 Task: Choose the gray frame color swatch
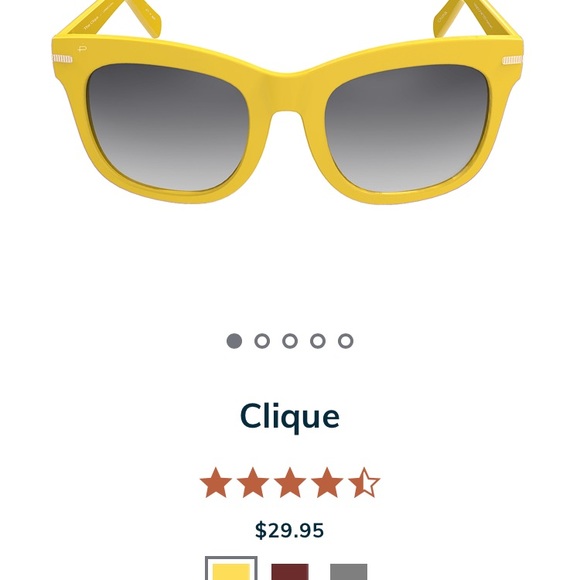(x=348, y=572)
